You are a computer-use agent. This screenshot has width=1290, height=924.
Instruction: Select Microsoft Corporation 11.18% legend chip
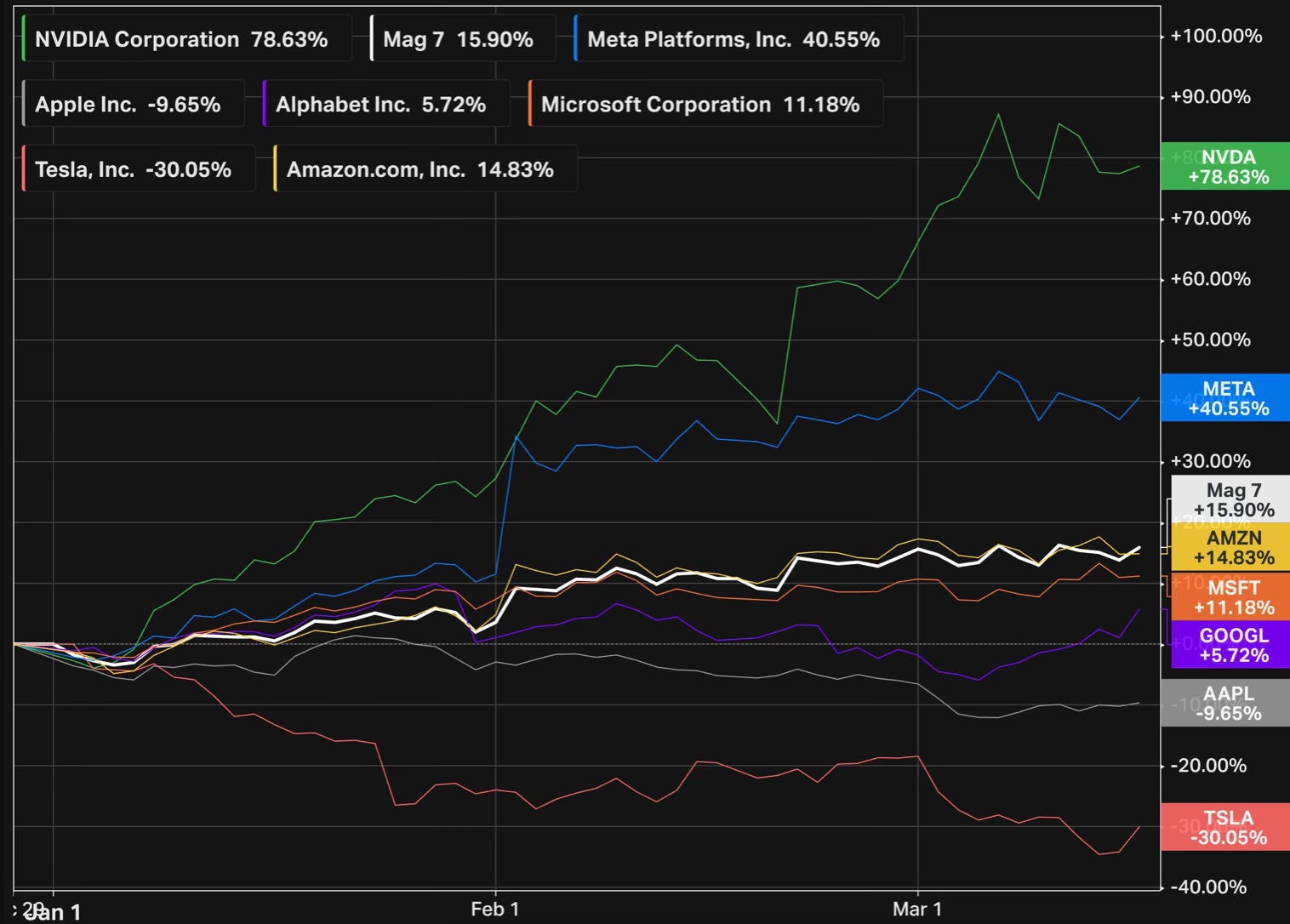tap(705, 104)
